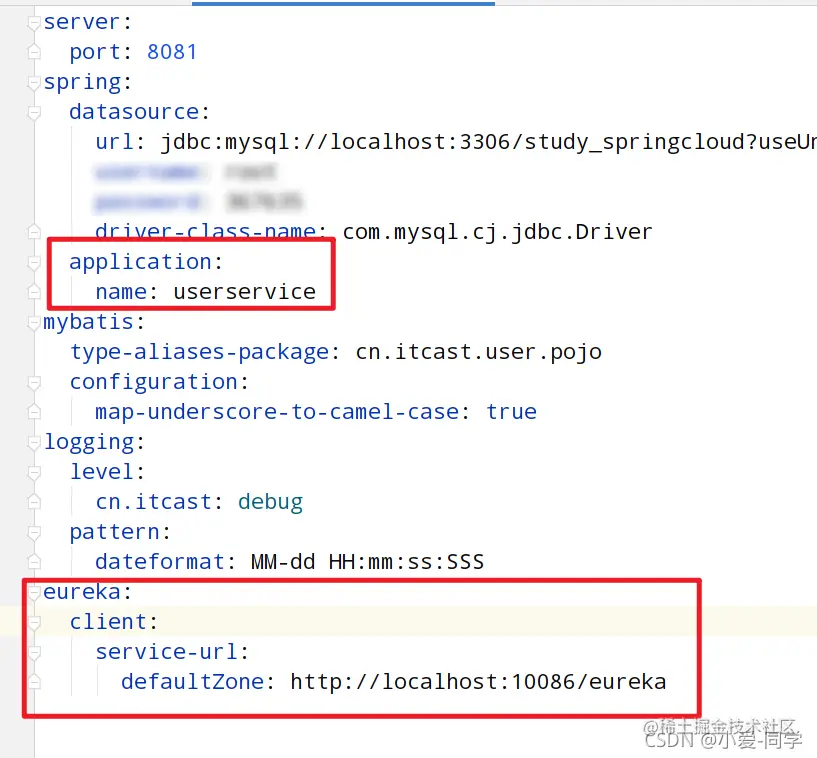817x758 pixels.
Task: Click the 'dateformat' key
Action: pyautogui.click(x=160, y=562)
